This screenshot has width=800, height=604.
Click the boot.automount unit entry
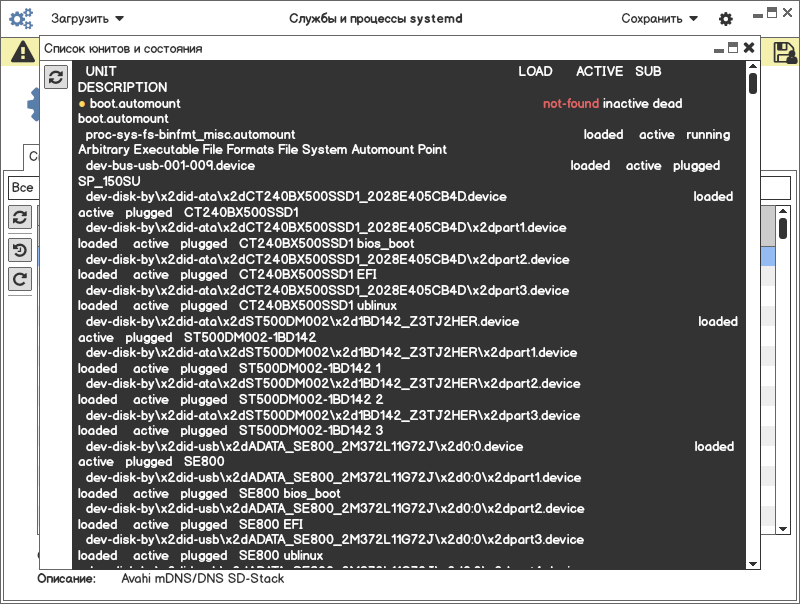[x=135, y=103]
